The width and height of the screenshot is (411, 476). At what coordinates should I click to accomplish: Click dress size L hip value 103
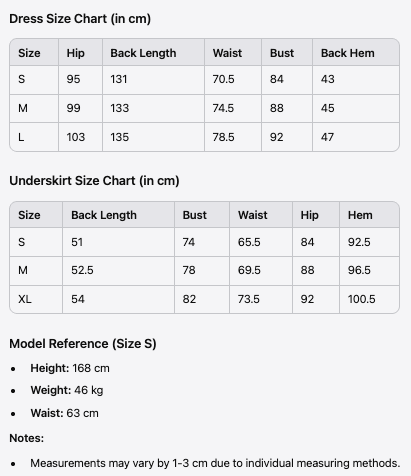(76, 137)
